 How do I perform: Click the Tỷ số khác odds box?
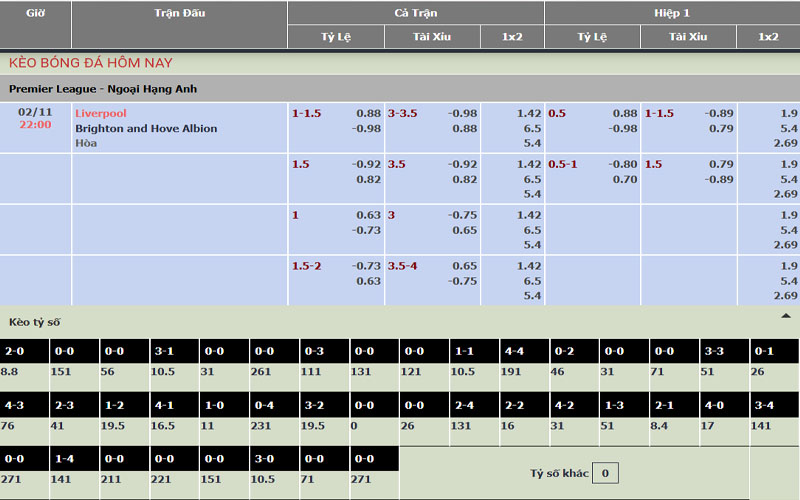[605, 473]
